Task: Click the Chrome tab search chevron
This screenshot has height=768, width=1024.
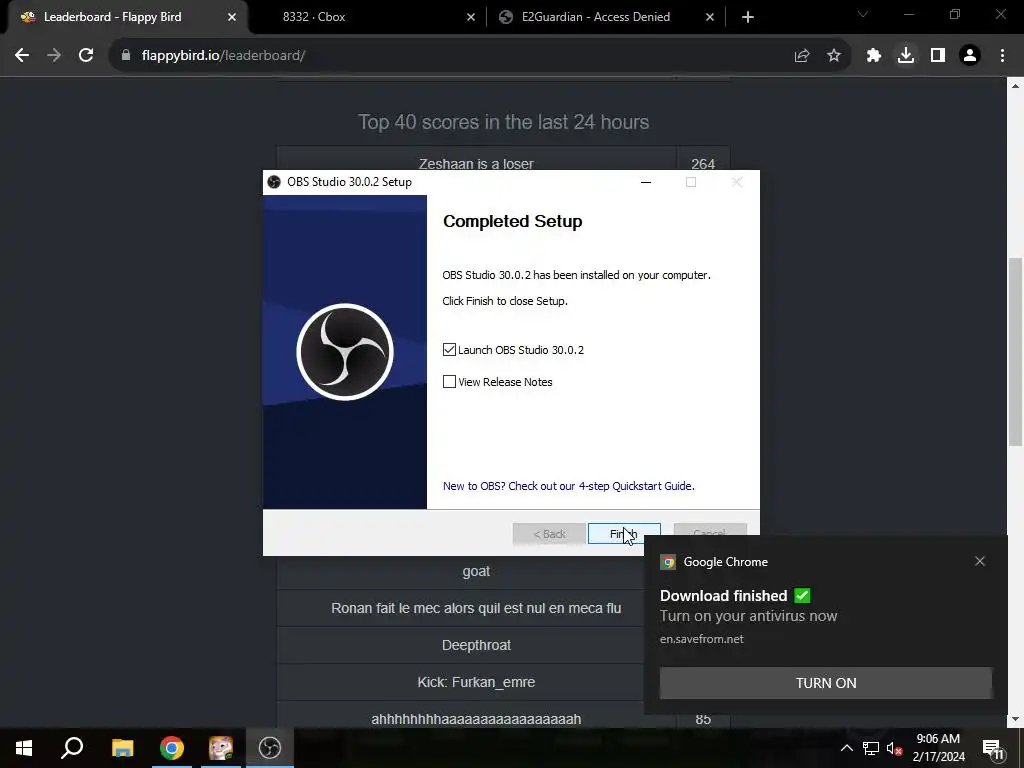Action: [x=863, y=14]
